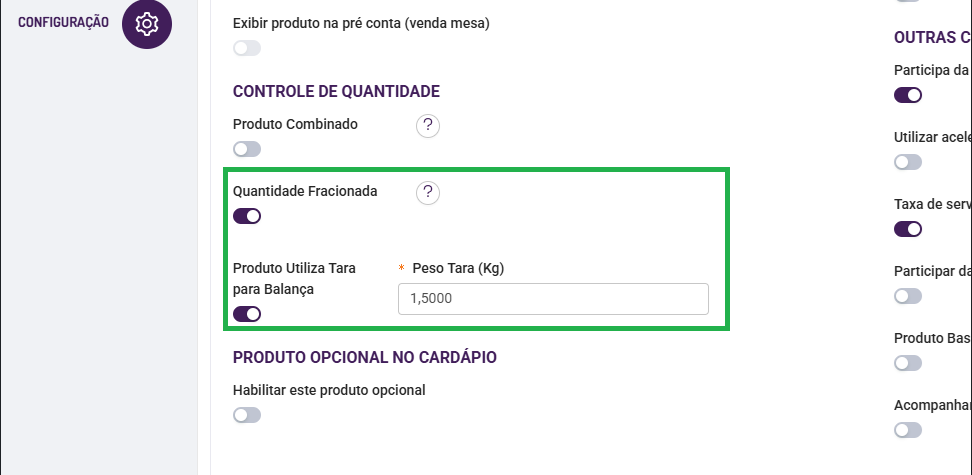The width and height of the screenshot is (972, 475).
Task: Enable the 'Participar da' switch
Action: point(908,296)
